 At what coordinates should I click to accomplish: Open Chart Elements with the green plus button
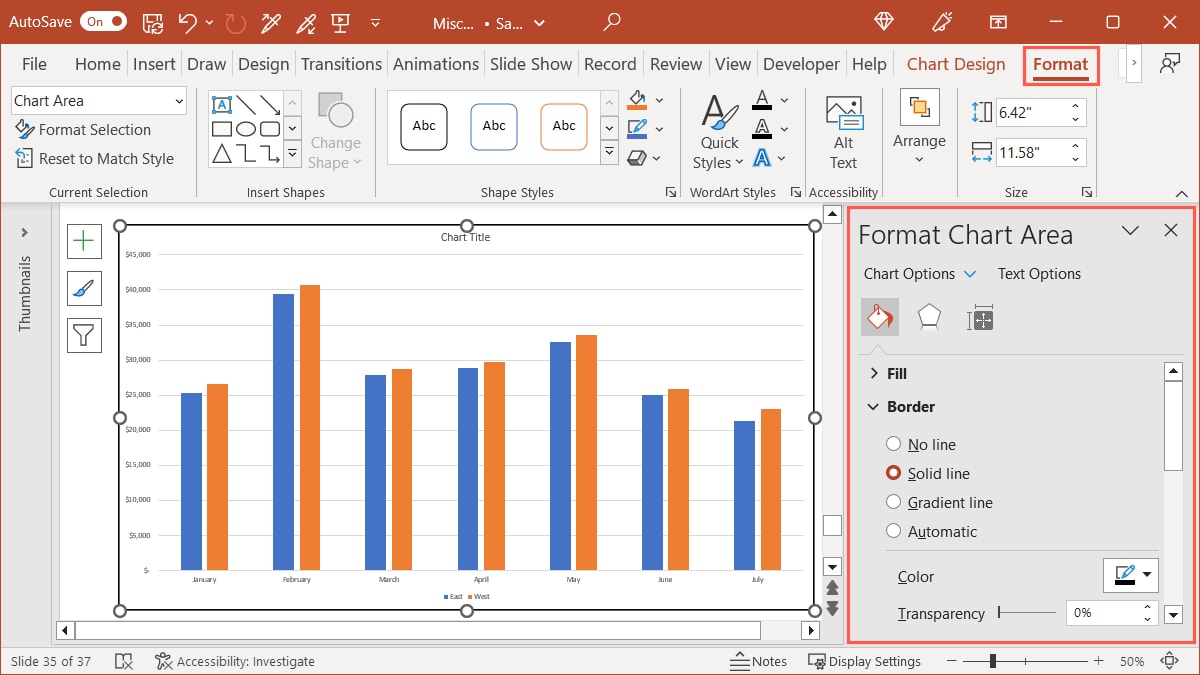point(84,241)
